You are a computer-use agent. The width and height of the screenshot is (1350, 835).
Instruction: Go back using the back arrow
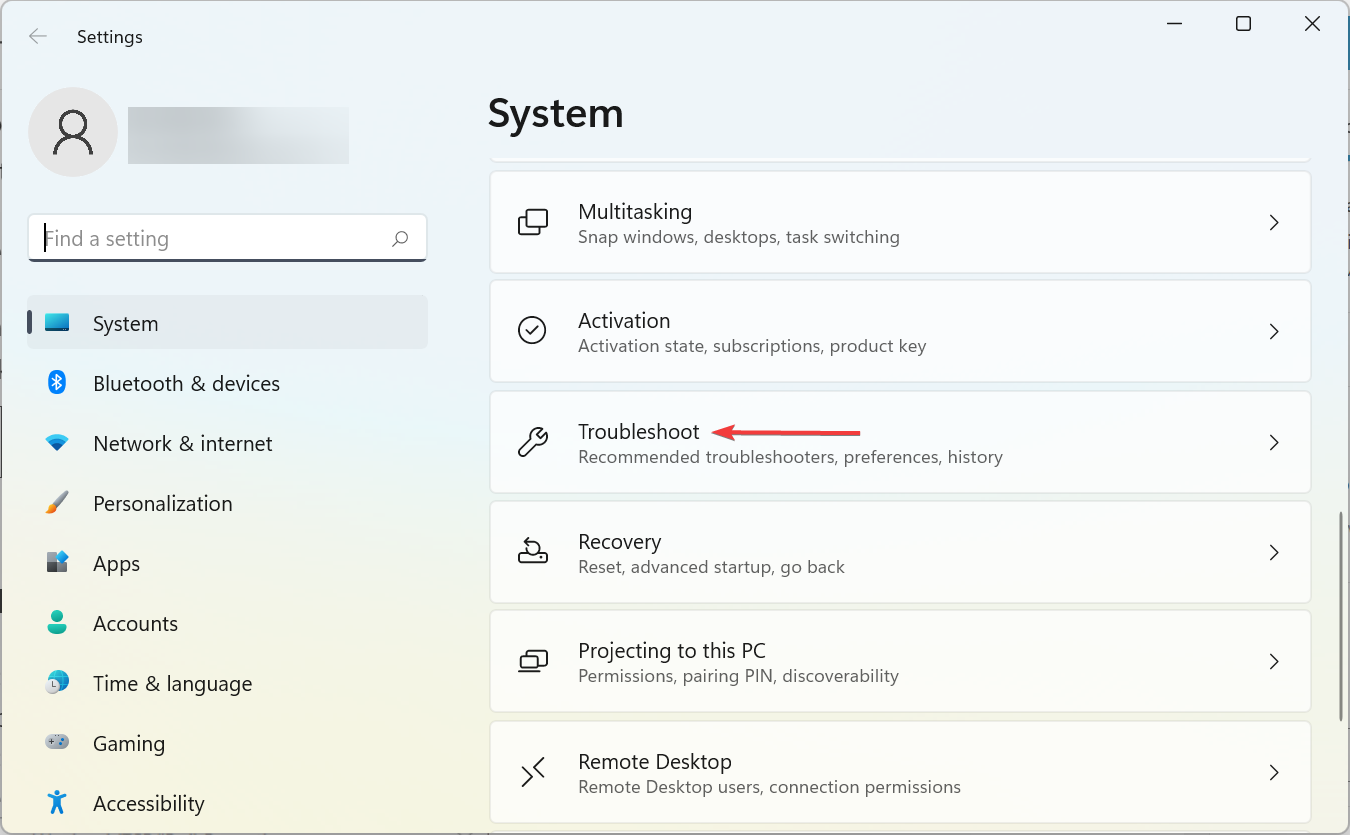(38, 37)
